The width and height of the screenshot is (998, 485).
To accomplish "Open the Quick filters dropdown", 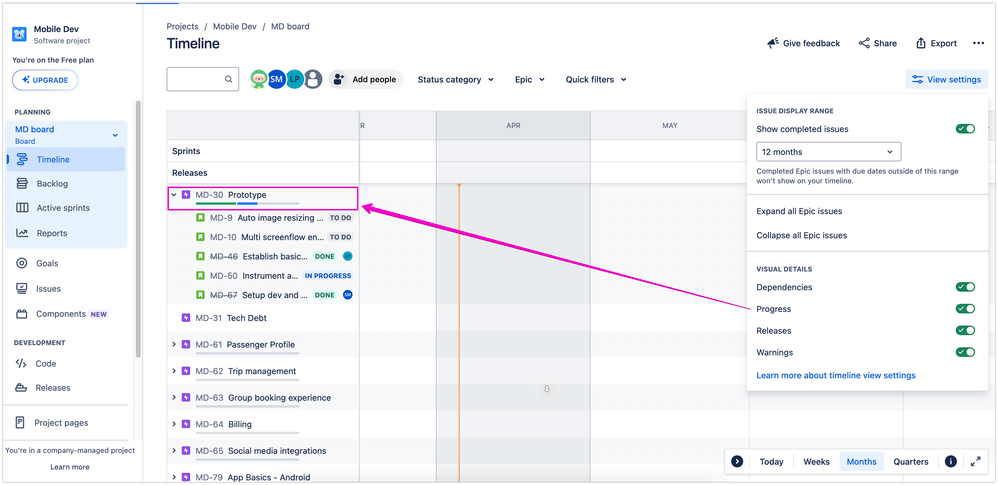I will 596,80.
